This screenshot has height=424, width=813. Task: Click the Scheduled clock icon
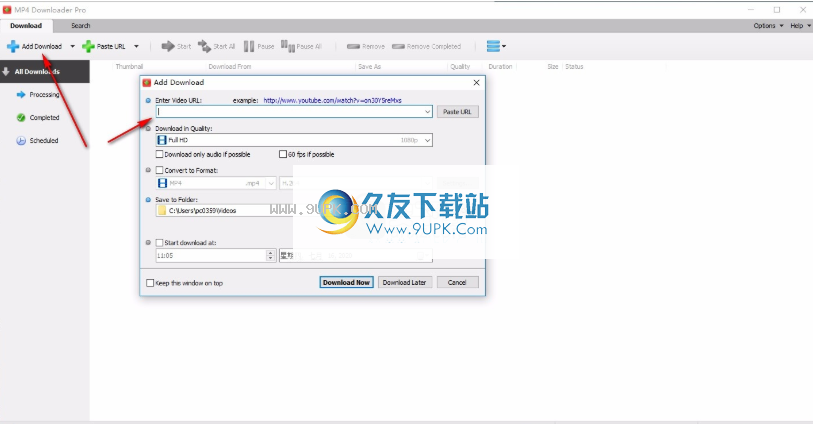pos(21,140)
